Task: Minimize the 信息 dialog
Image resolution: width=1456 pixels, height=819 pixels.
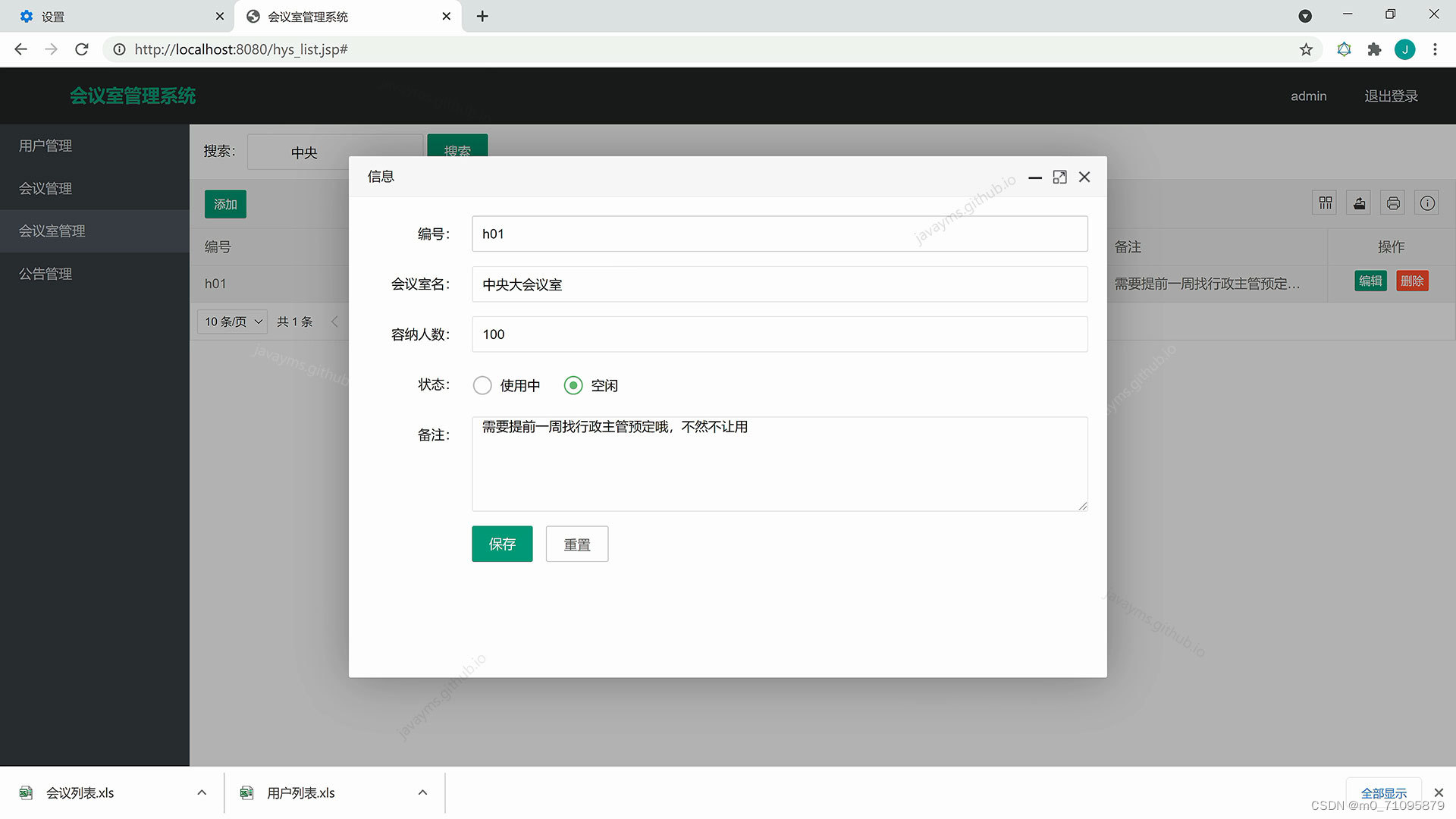Action: point(1035,177)
